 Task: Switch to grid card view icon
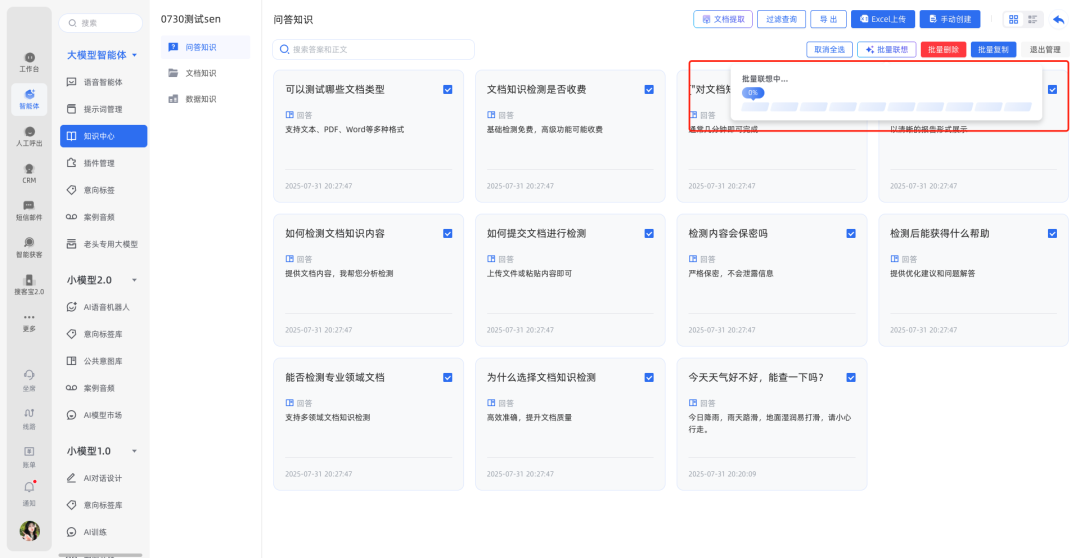point(1013,19)
